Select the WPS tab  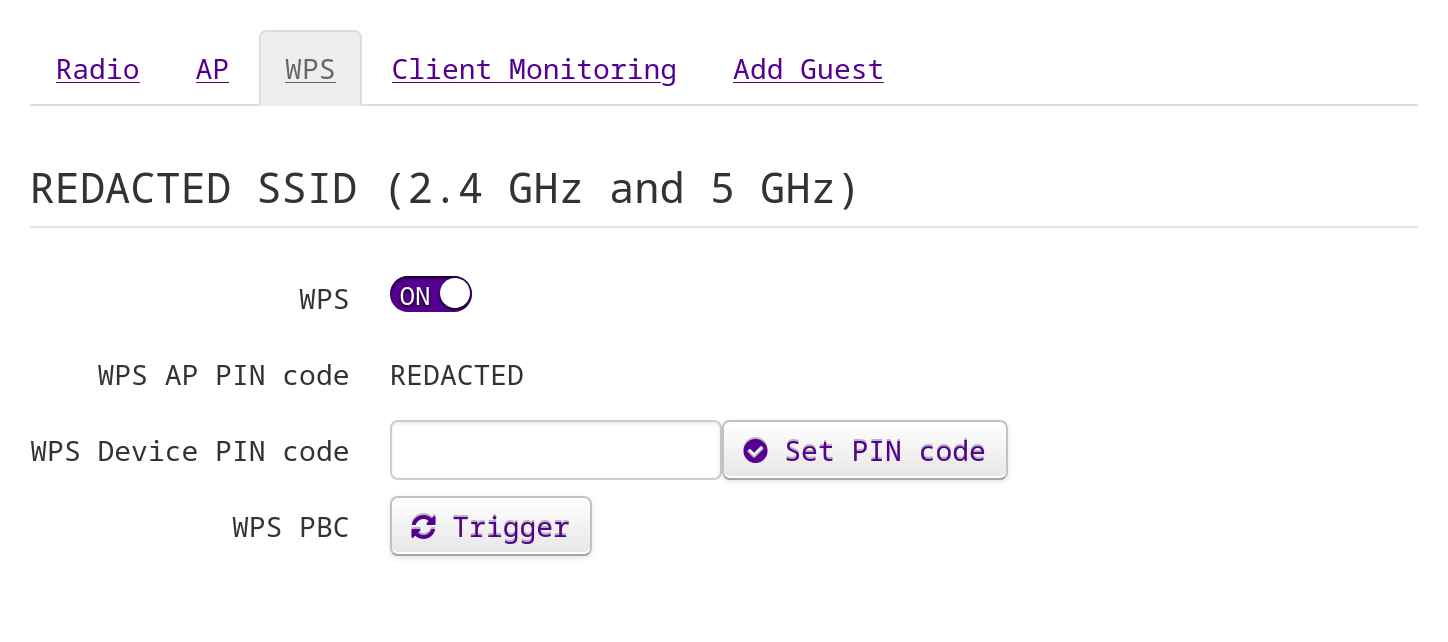[x=310, y=69]
